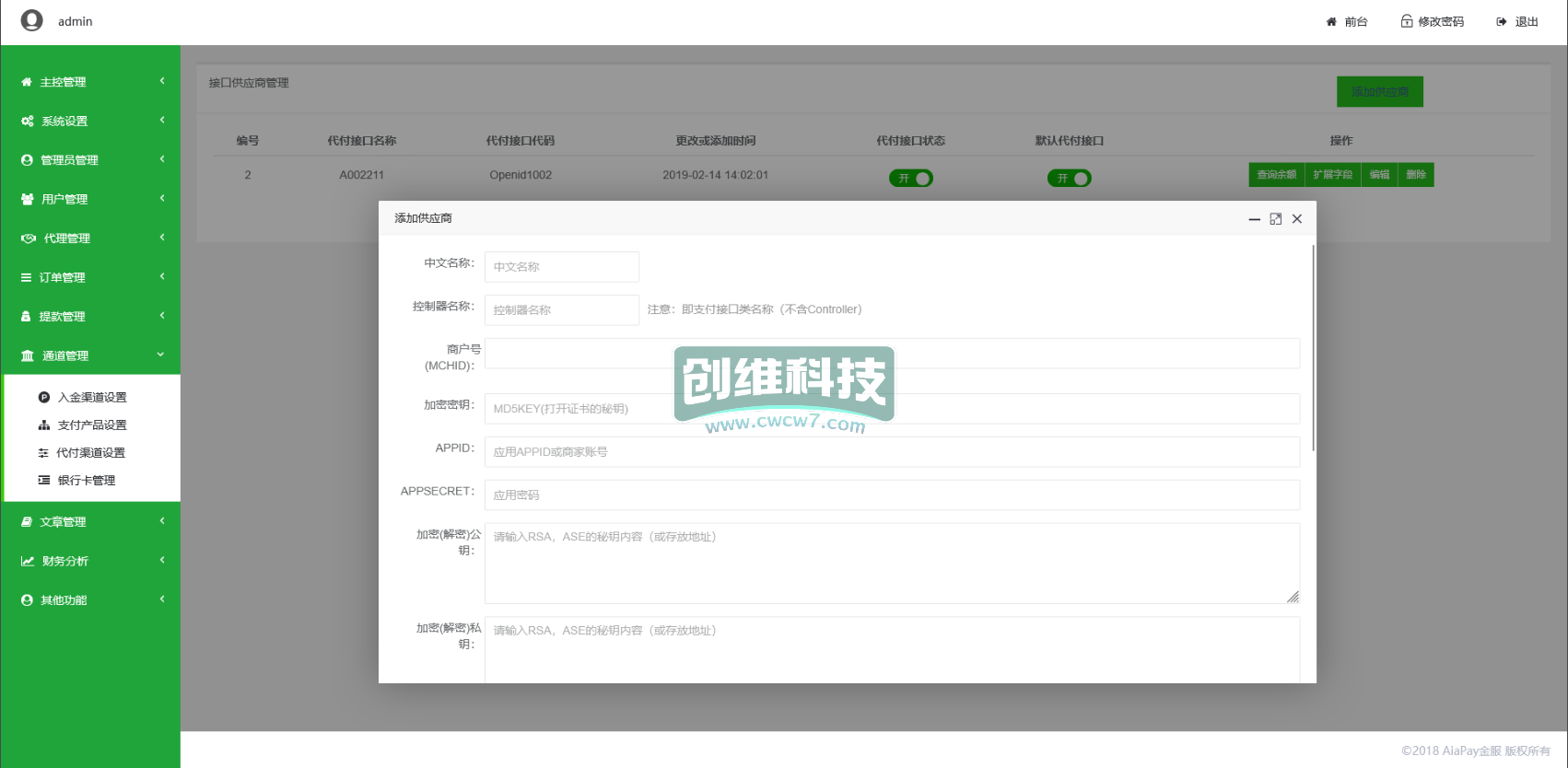Collapse the 通道管理 menu arrow
Viewport: 1568px width, 768px height.
(161, 355)
